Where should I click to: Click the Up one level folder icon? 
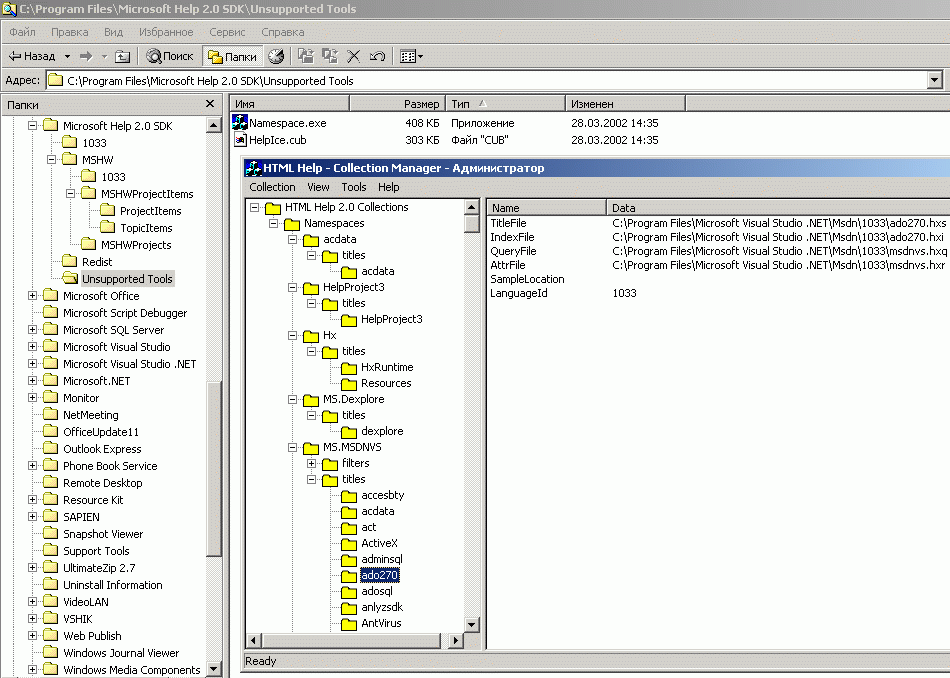point(122,56)
